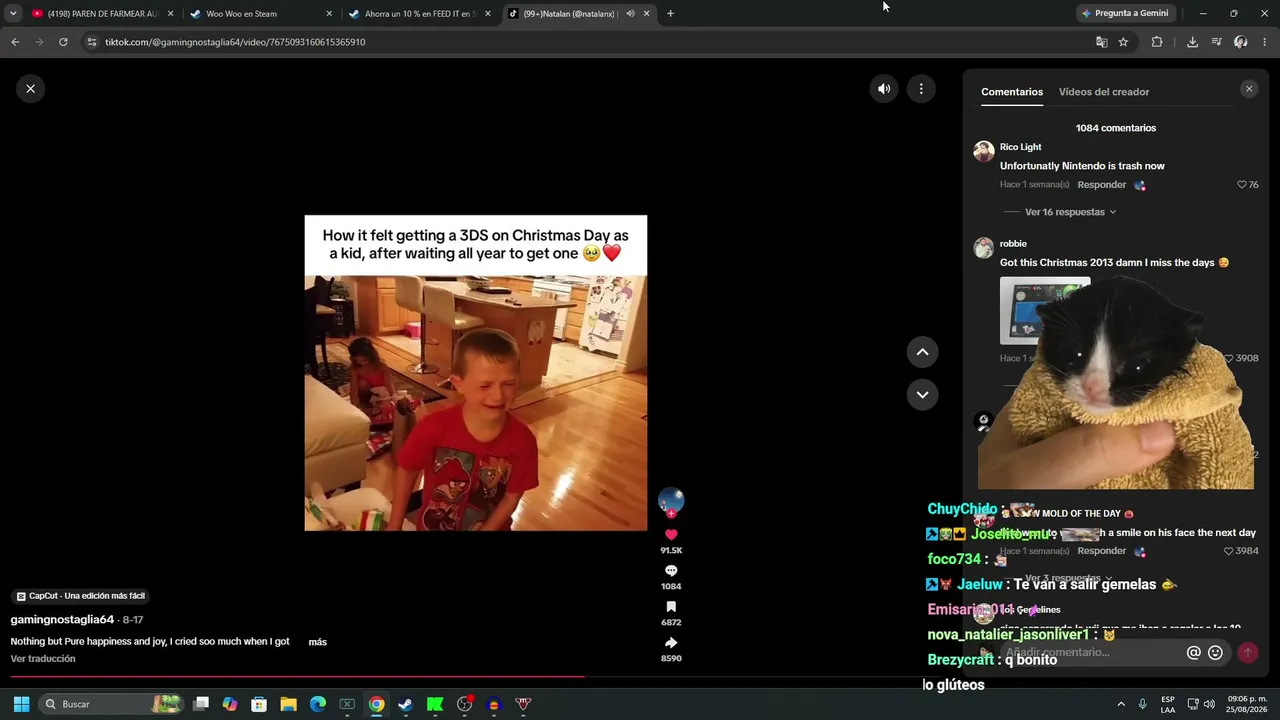Show hidden system tray icons
Screen dimensions: 1280x720
[1121, 704]
